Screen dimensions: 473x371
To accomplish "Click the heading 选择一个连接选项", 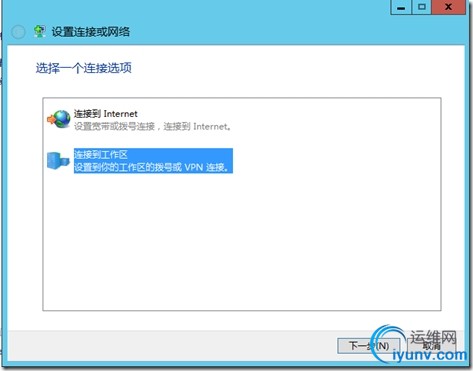I will point(84,68).
